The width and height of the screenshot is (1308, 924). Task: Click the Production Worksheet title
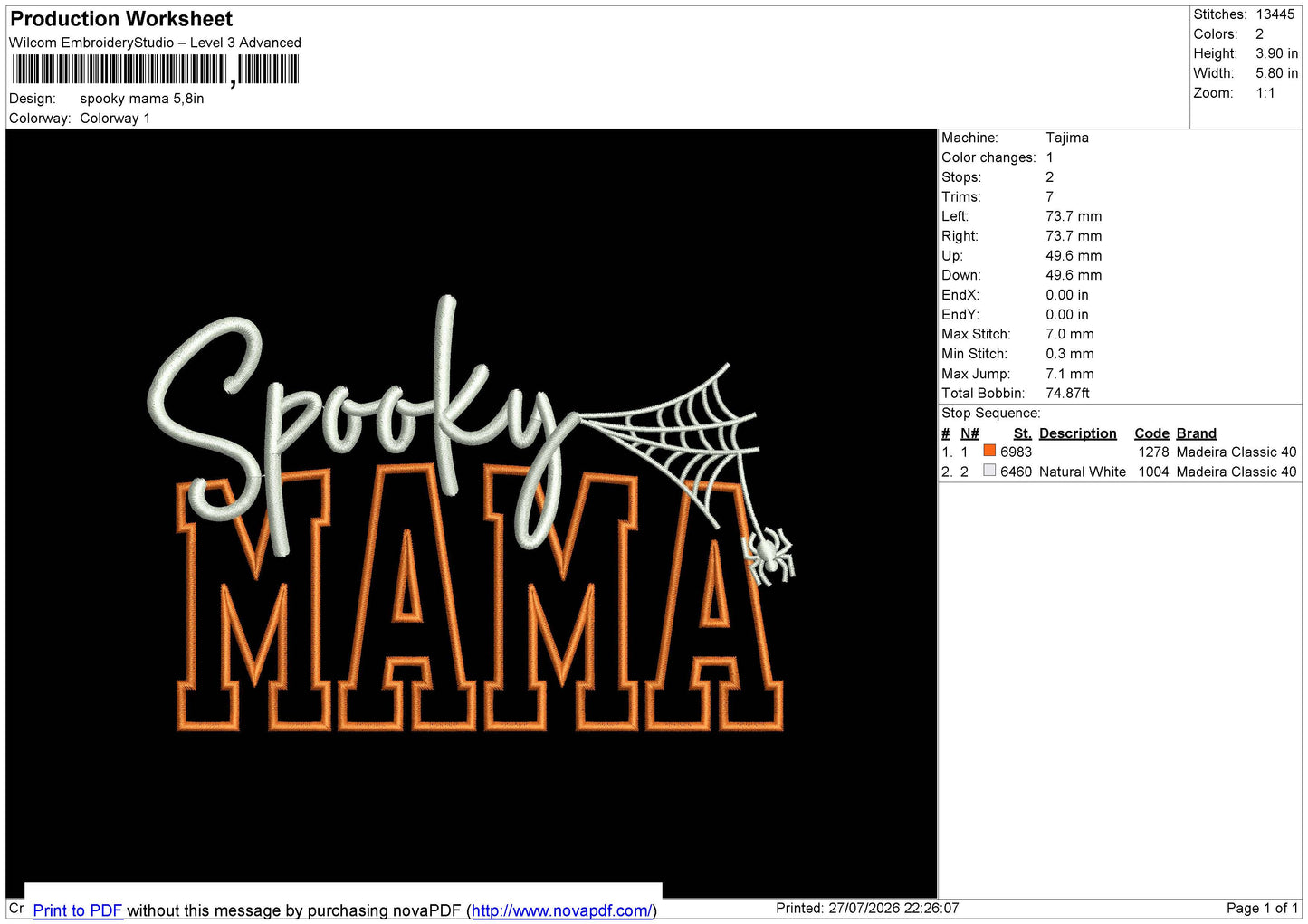coord(121,19)
